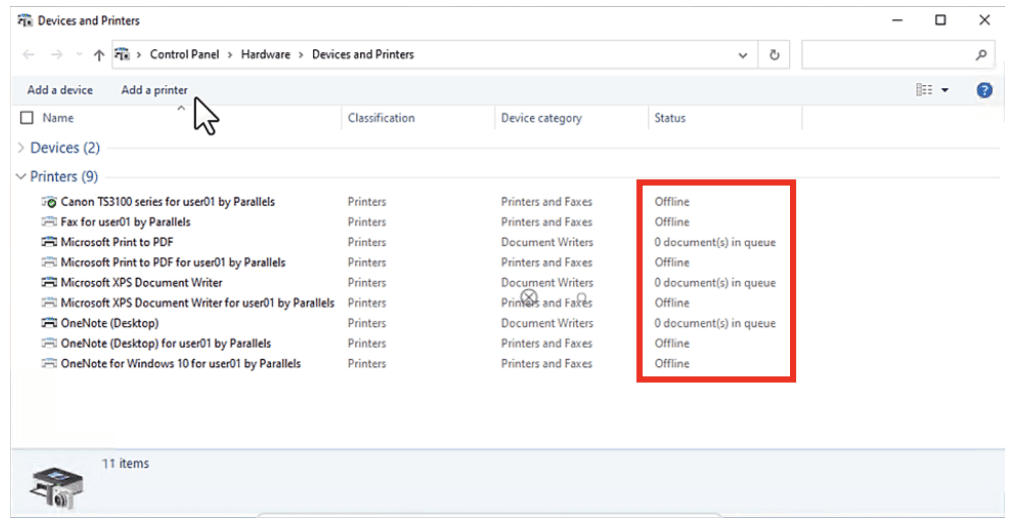This screenshot has height=524, width=1012.
Task: Click the OneNote (Desktop) printer icon
Action: point(49,323)
